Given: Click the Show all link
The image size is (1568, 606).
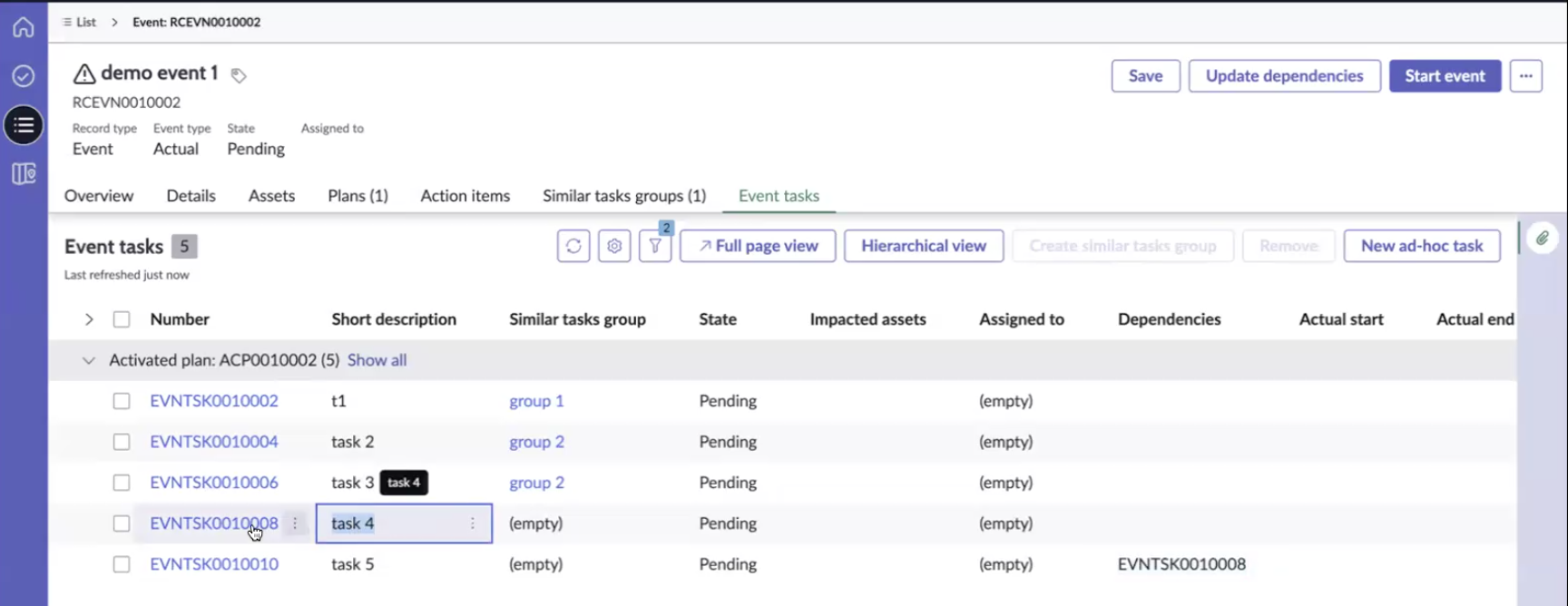Looking at the screenshot, I should click(377, 360).
